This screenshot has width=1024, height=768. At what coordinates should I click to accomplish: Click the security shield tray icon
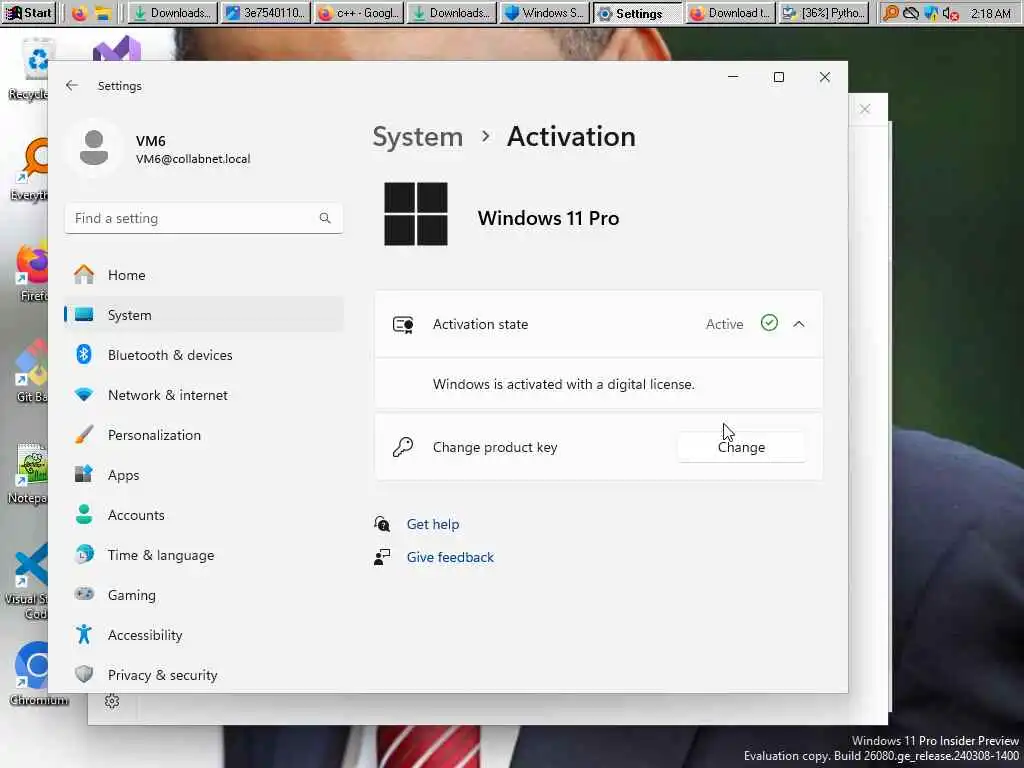point(931,13)
